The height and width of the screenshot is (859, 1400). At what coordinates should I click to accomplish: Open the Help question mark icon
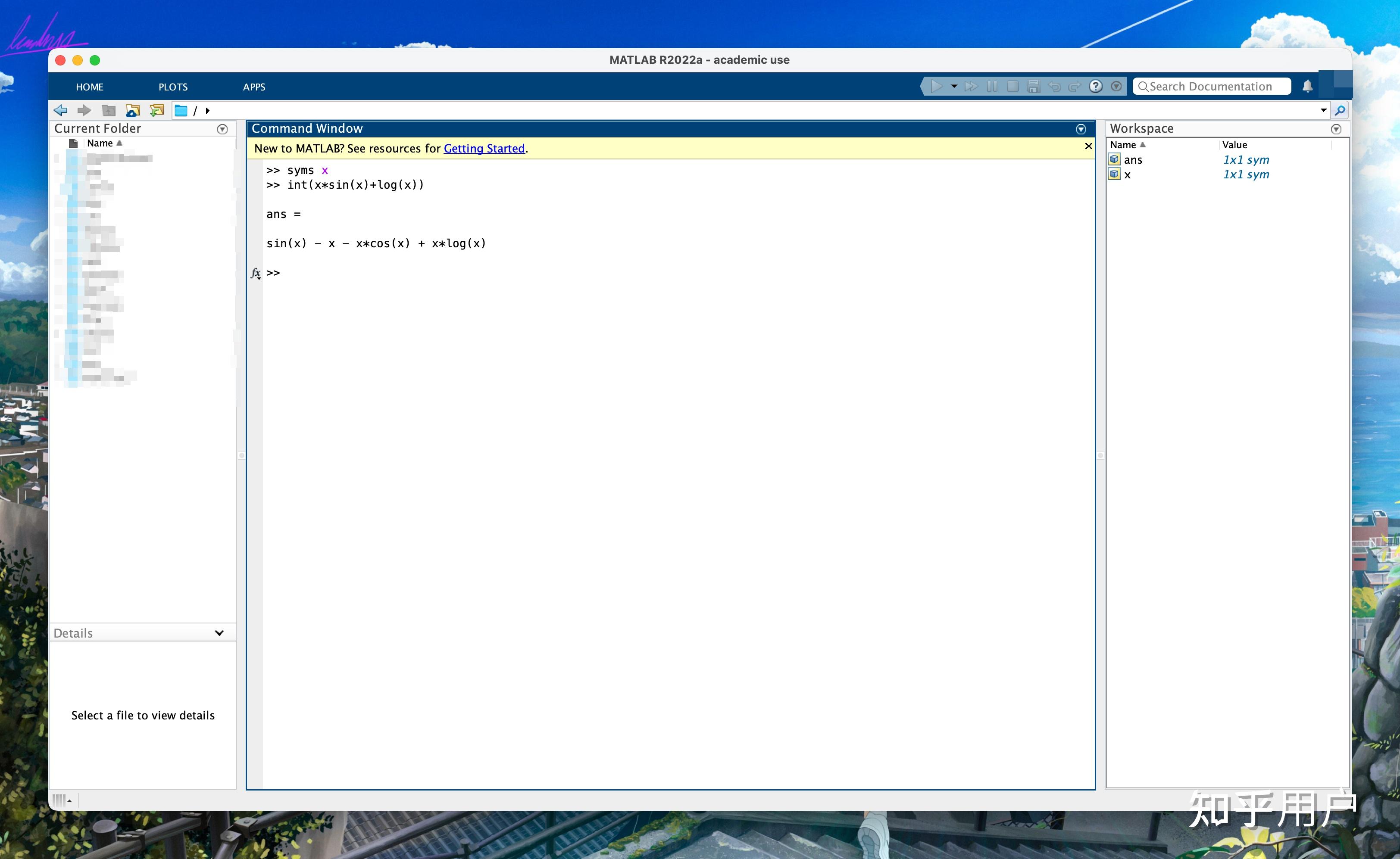(1095, 86)
